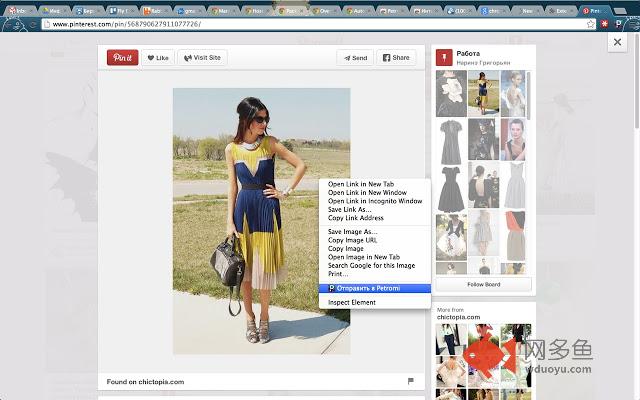Share pin on Facebook
The height and width of the screenshot is (400, 640).
point(396,58)
